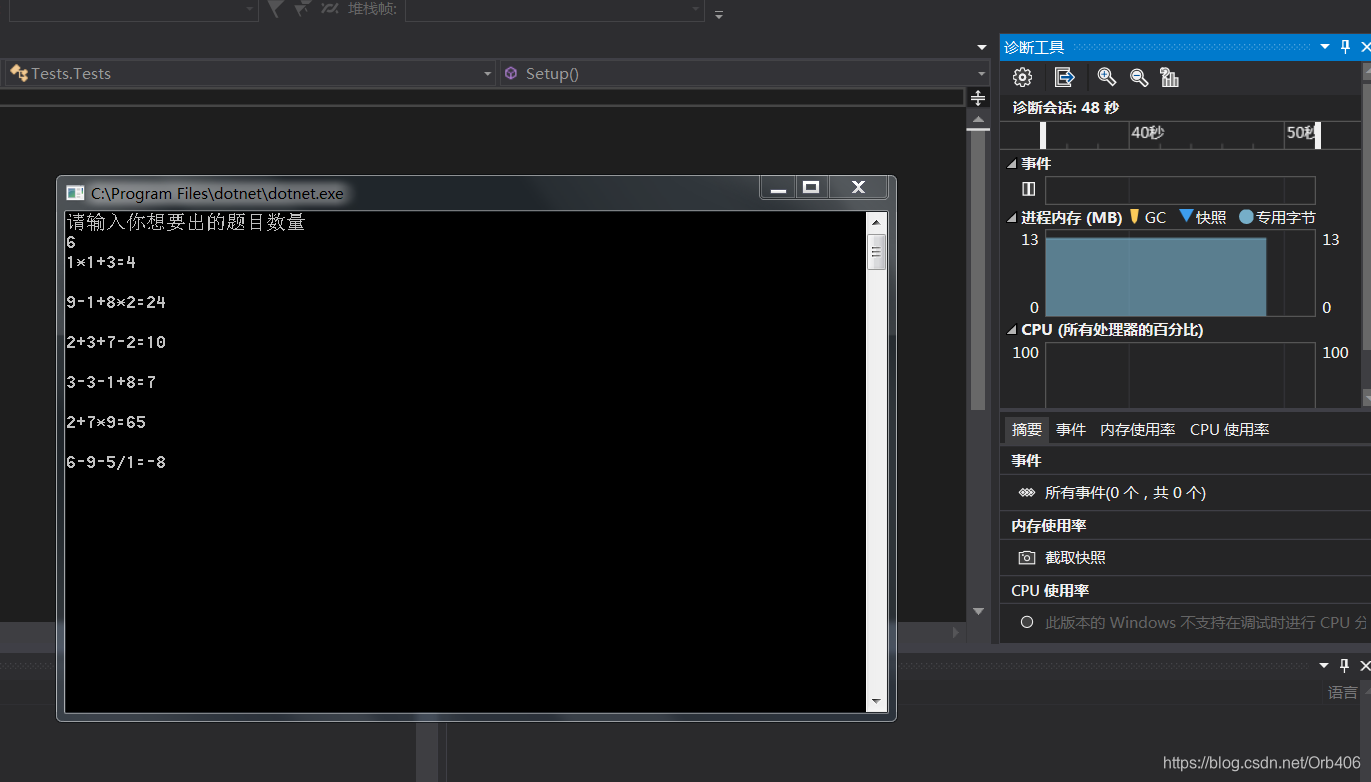The image size is (1371, 782).
Task: Click the right timeline selection handle near 50秒
Action: (1317, 135)
